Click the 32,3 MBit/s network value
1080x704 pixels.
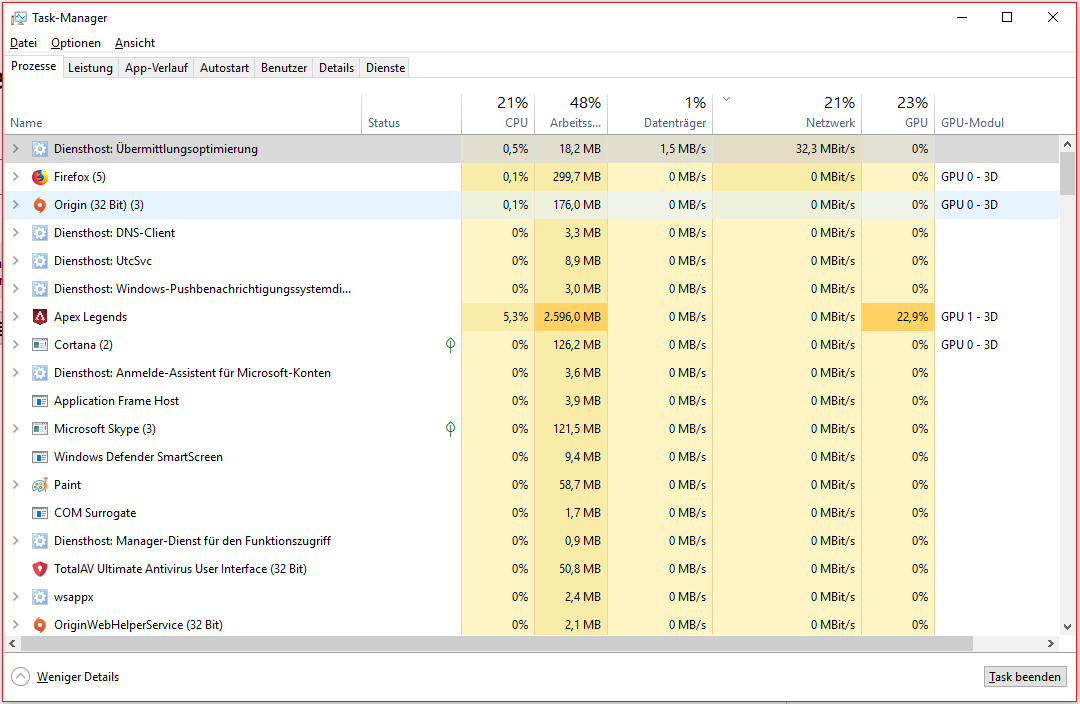(x=825, y=149)
